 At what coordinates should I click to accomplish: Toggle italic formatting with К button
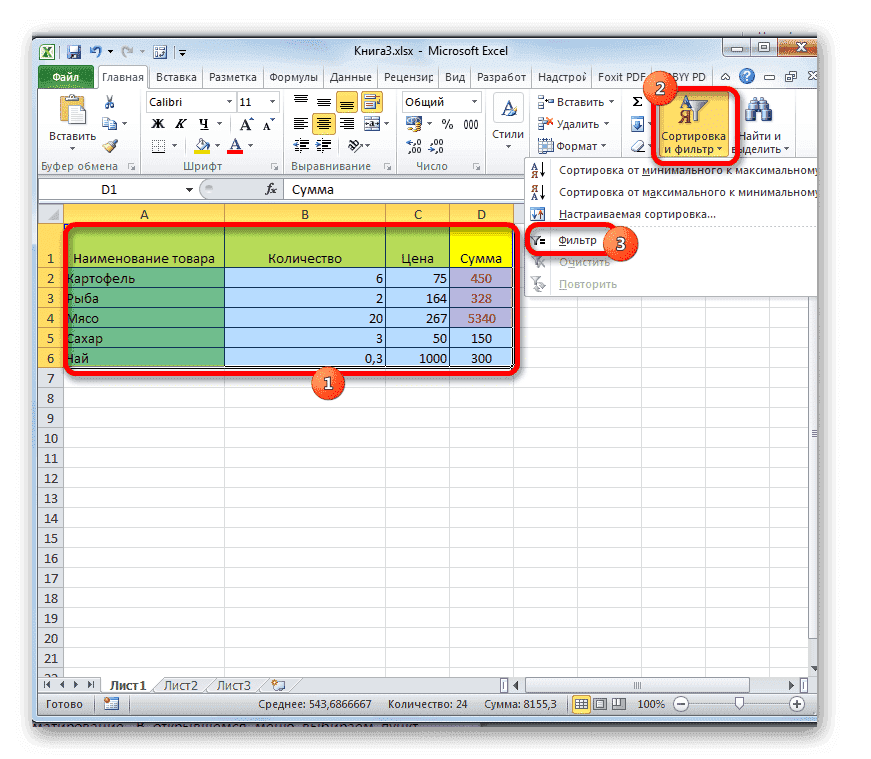(x=180, y=122)
